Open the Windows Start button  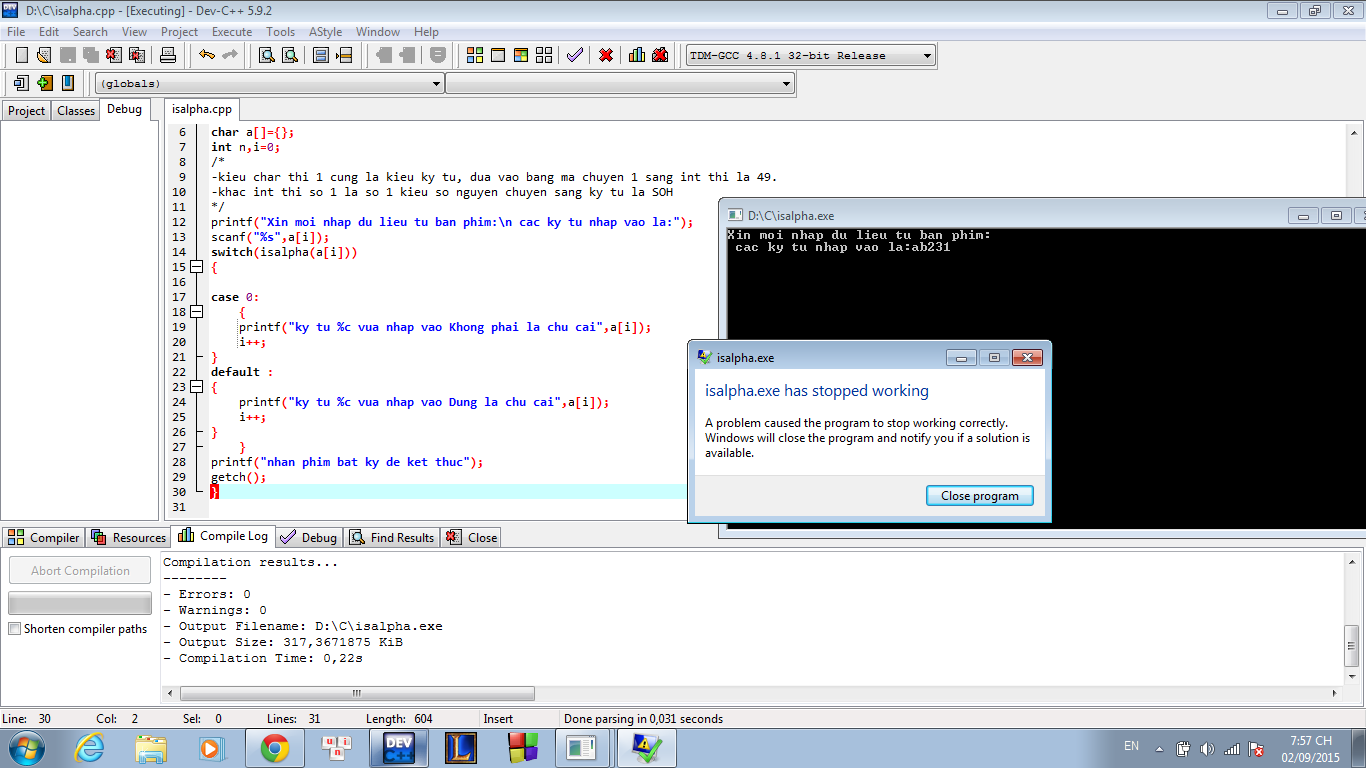coord(25,747)
